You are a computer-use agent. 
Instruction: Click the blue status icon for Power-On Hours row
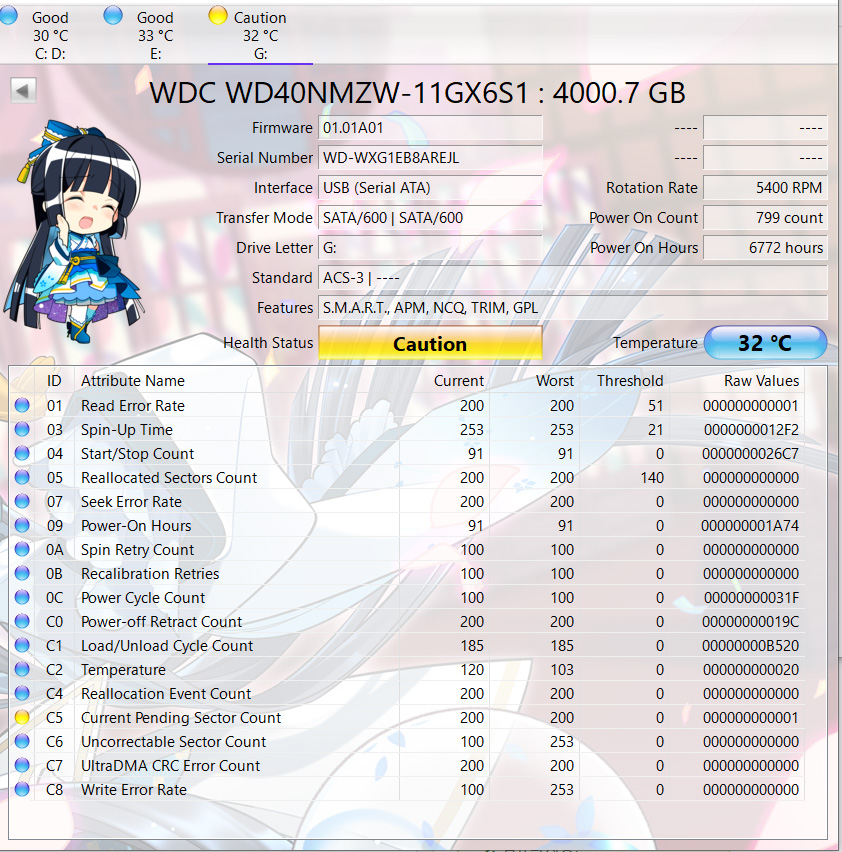pos(22,525)
